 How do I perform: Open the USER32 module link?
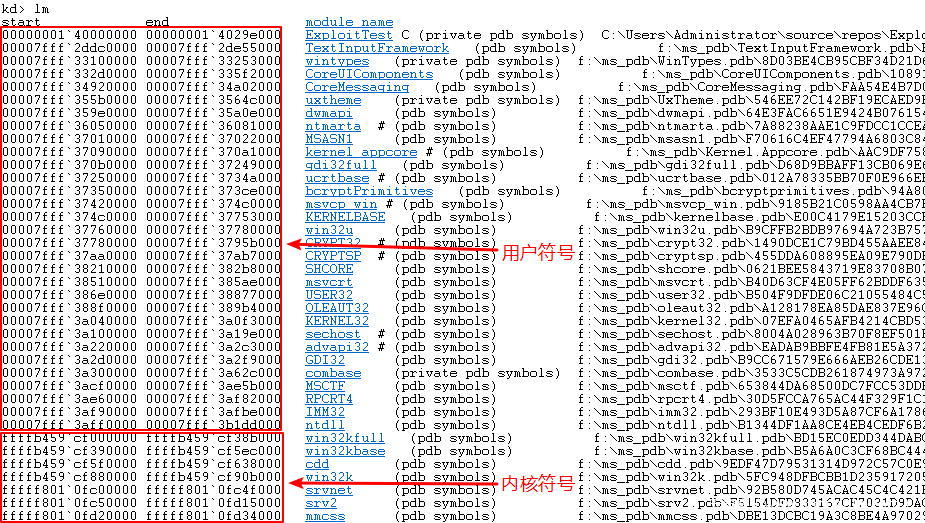[x=329, y=295]
